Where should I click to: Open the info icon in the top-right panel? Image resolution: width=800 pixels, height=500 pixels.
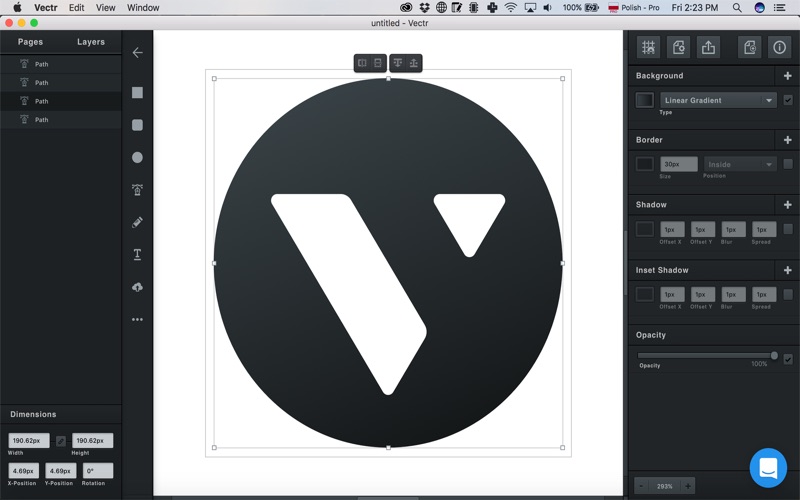coord(779,47)
